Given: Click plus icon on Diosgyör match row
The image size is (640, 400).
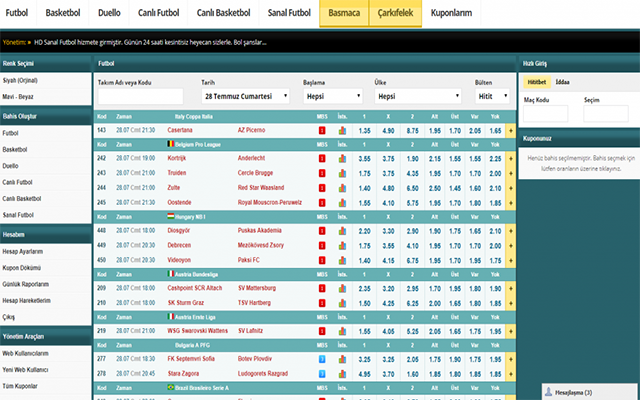Looking at the screenshot, I should (x=511, y=230).
